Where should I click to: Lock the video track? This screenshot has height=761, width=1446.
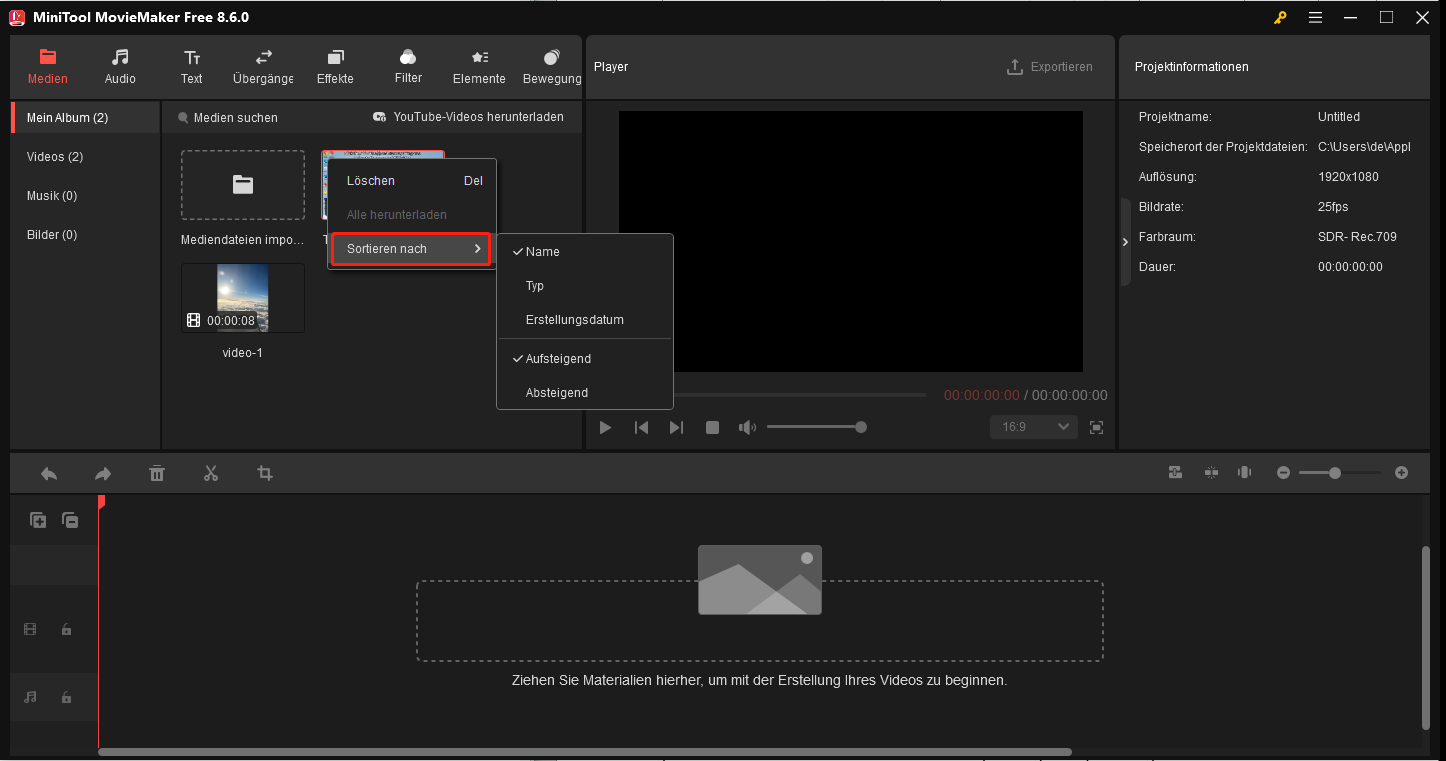[66, 629]
